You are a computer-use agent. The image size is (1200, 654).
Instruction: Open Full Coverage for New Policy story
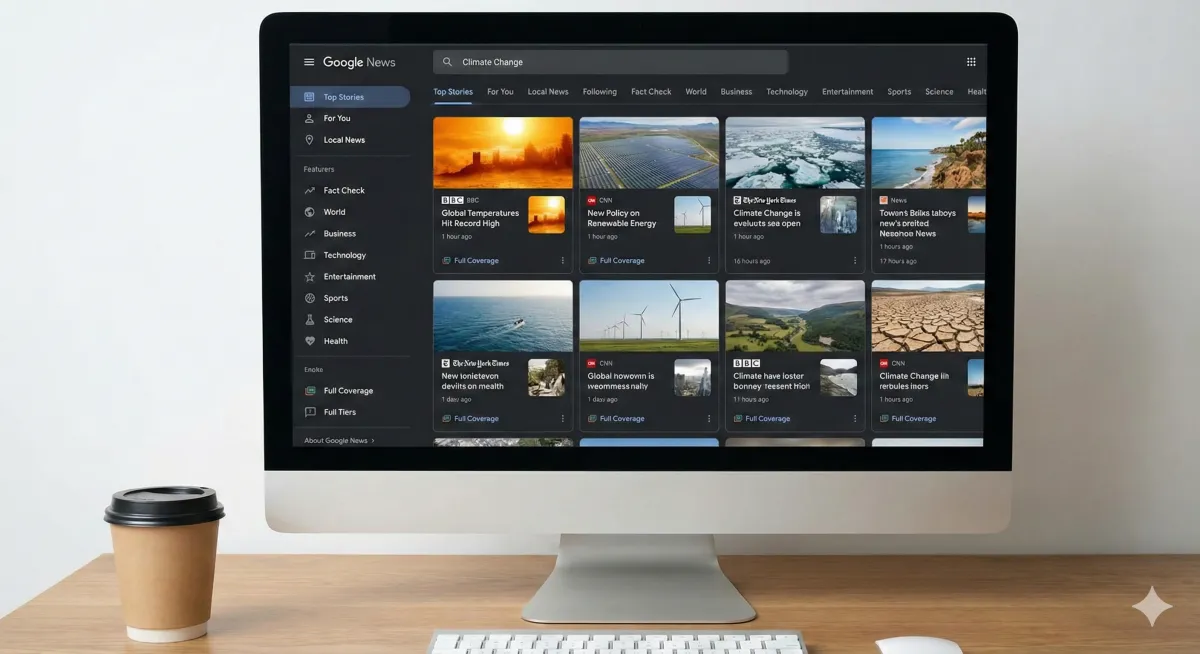616,261
